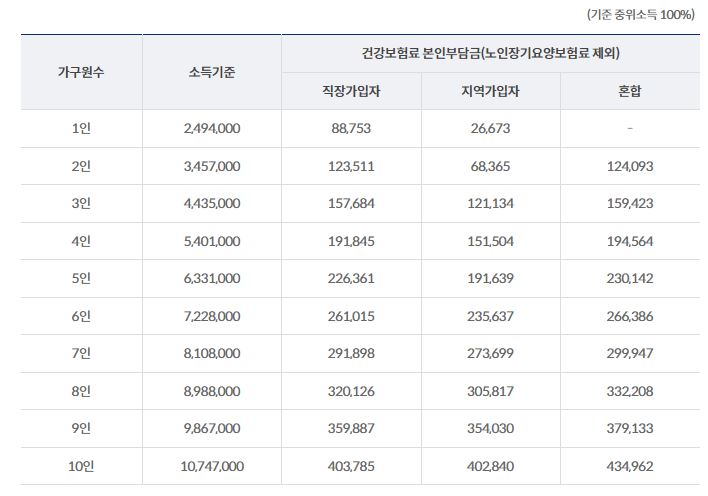Click 지역가입자 value 273,699
Screen dimensions: 708x496
[x=490, y=353]
